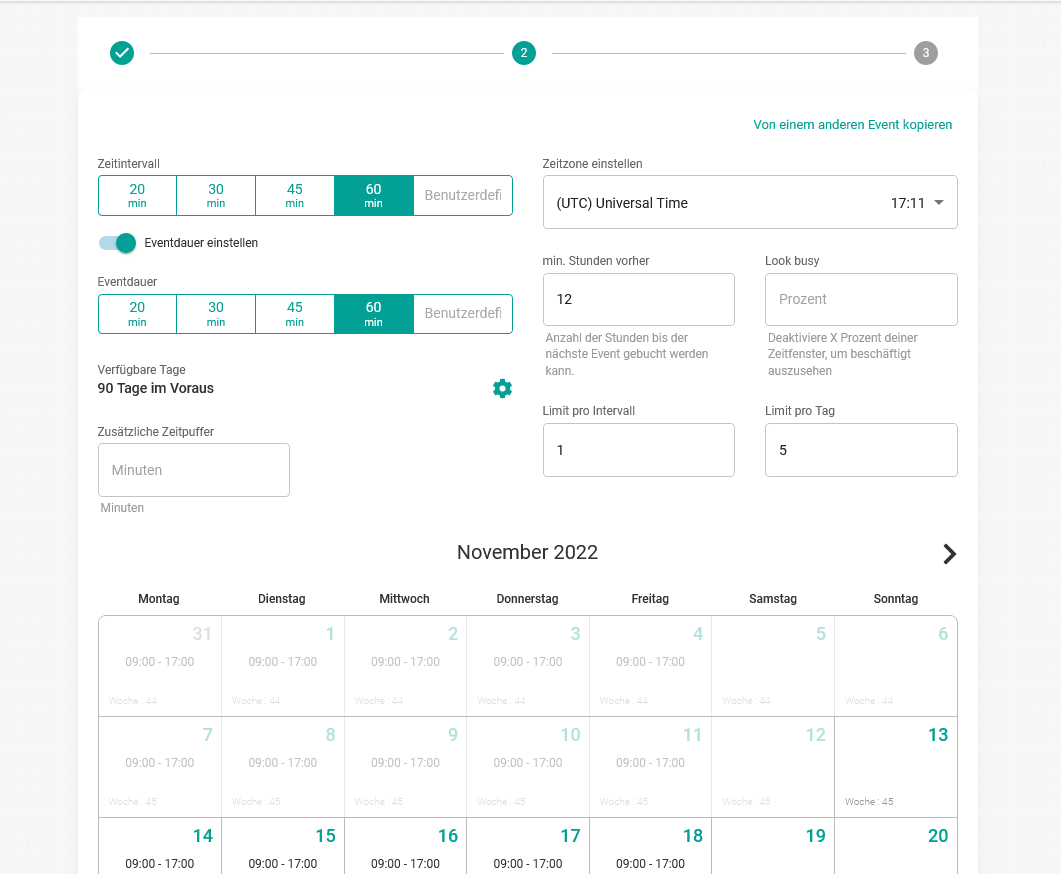Select calendar day 19 November
1061x874 pixels.
(x=773, y=846)
